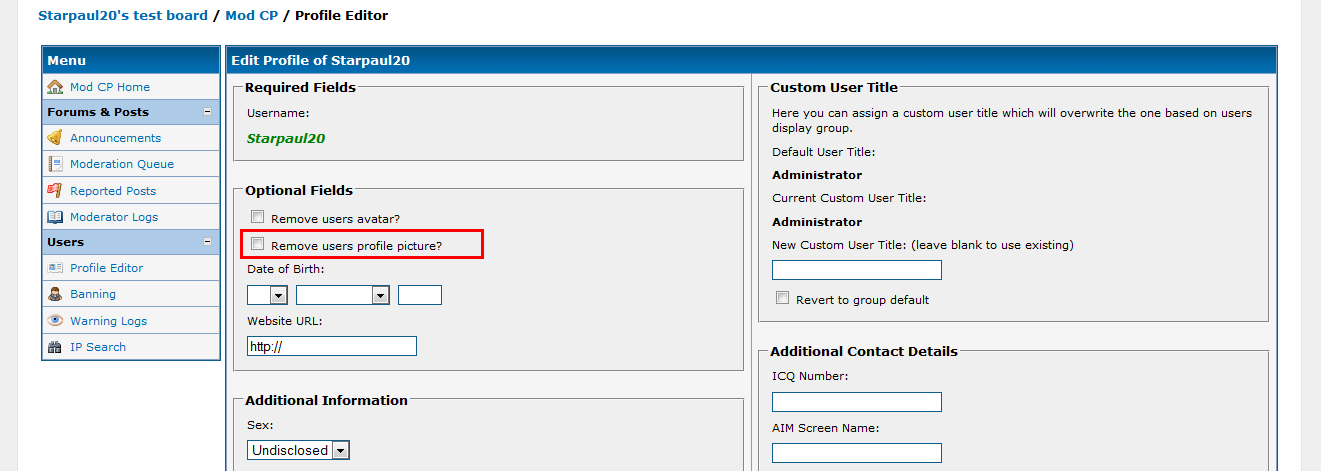Open the Sex dropdown
The width and height of the screenshot is (1321, 471).
[x=298, y=450]
